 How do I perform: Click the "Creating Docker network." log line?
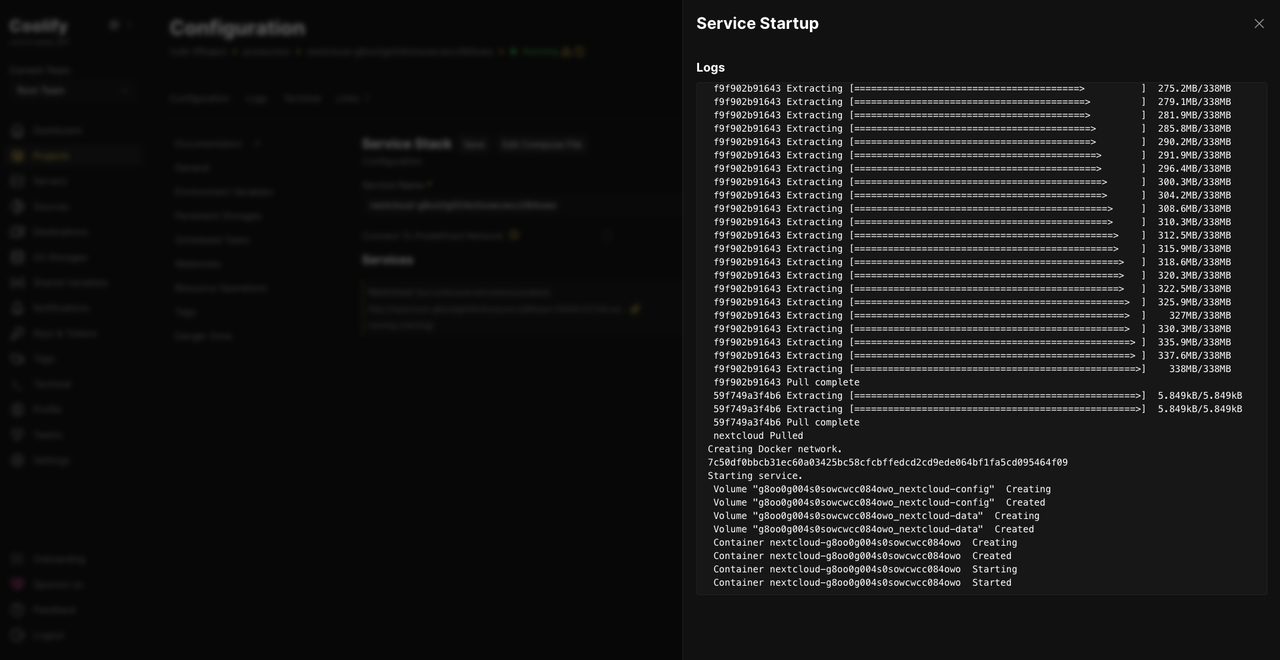(775, 449)
